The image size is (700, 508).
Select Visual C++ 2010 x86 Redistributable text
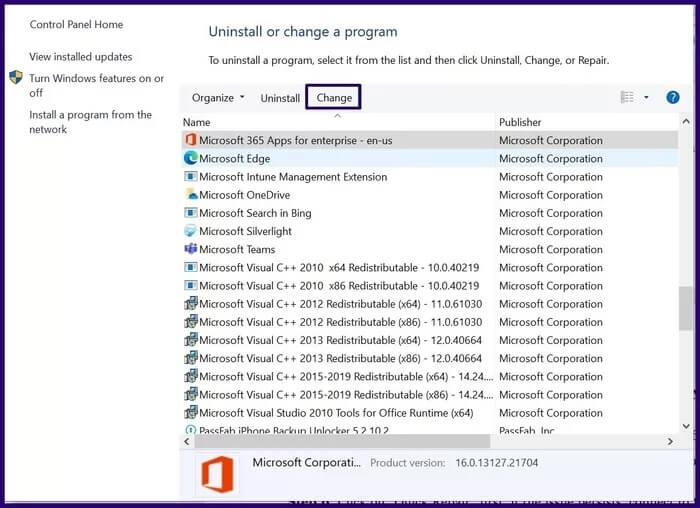click(339, 286)
